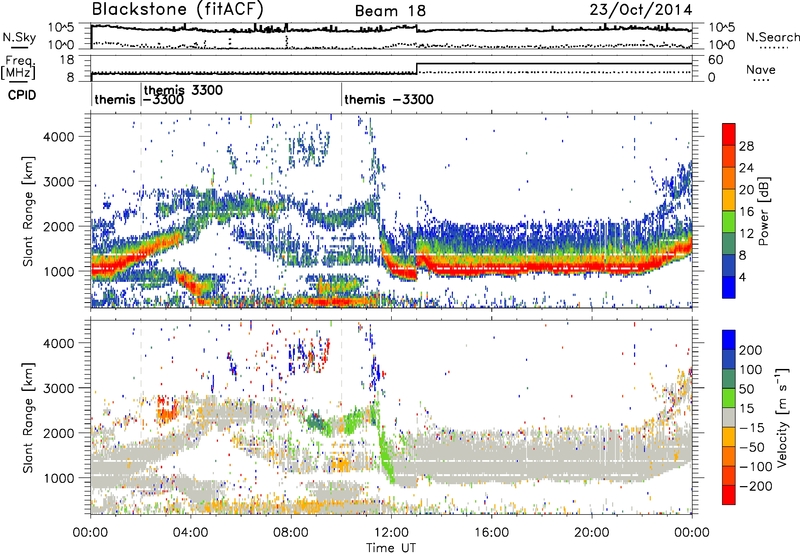The width and height of the screenshot is (800, 554).
Task: Click the '-50' tick on the velocity colorbar
Action: (751, 447)
